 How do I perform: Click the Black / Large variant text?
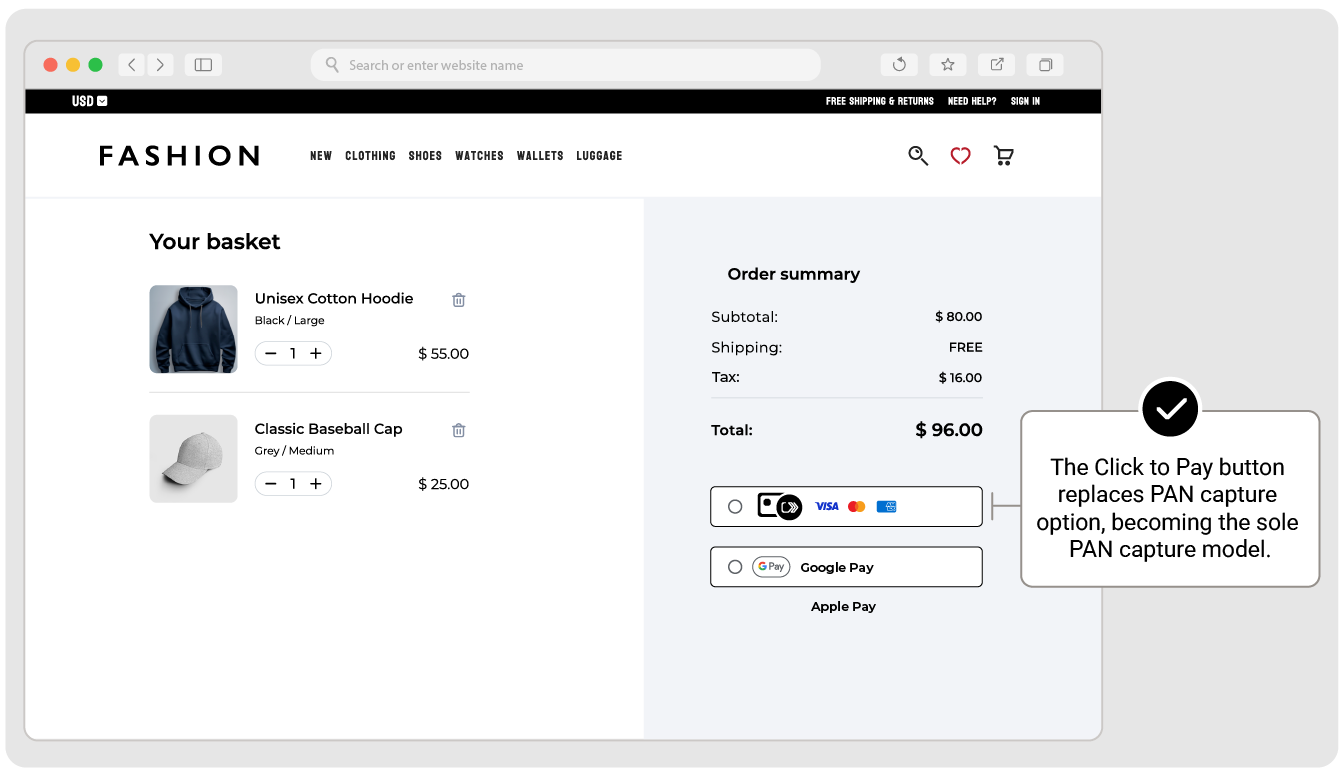click(289, 321)
